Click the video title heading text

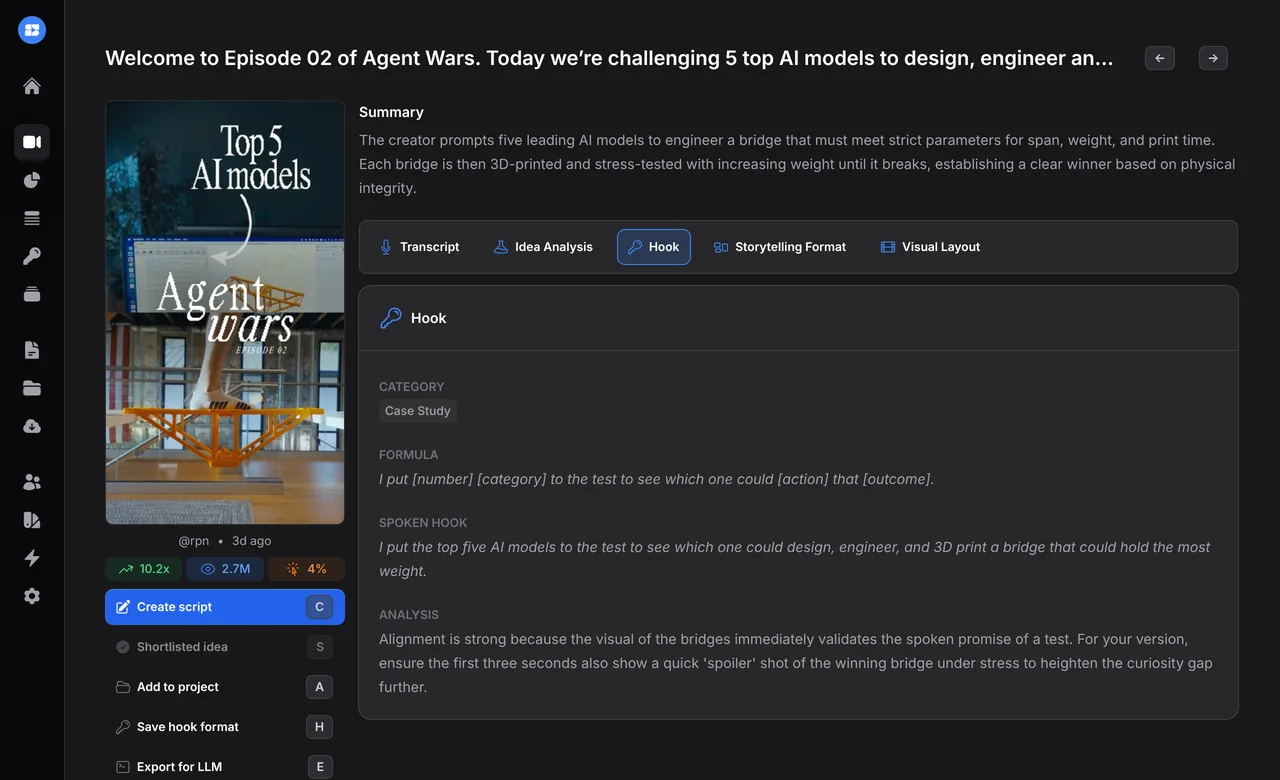pos(609,58)
